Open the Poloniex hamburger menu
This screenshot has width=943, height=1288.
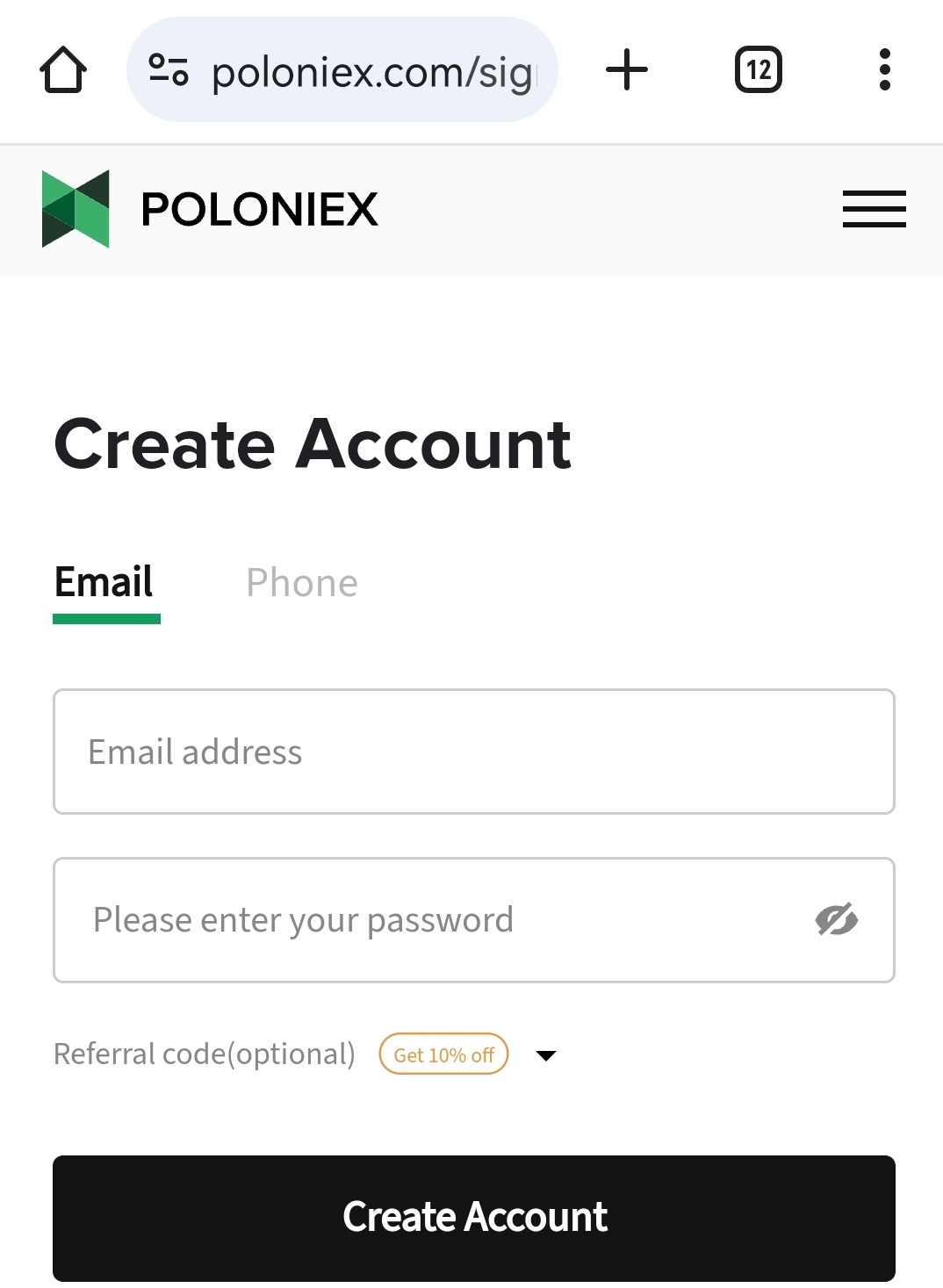coord(874,209)
